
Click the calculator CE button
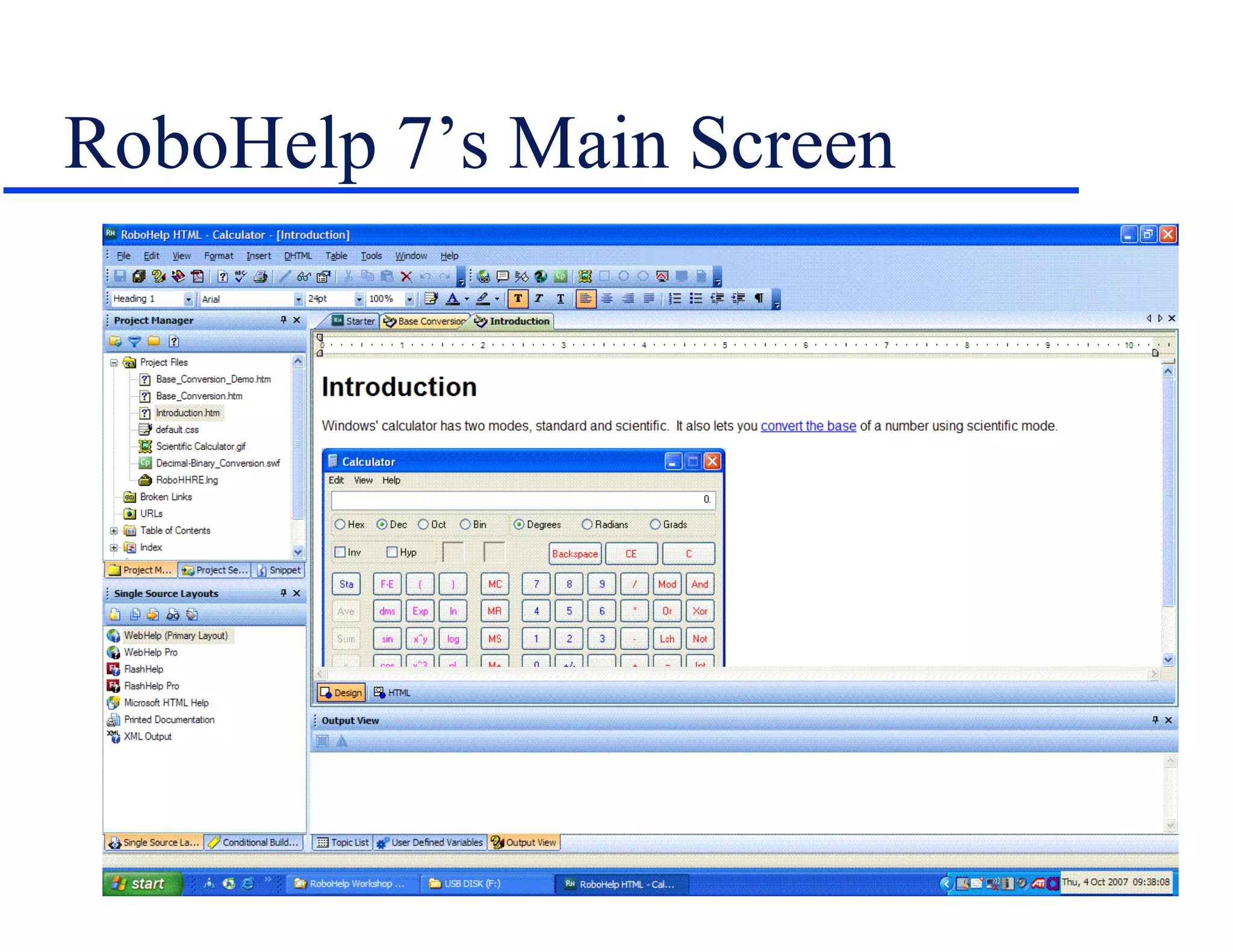click(631, 554)
